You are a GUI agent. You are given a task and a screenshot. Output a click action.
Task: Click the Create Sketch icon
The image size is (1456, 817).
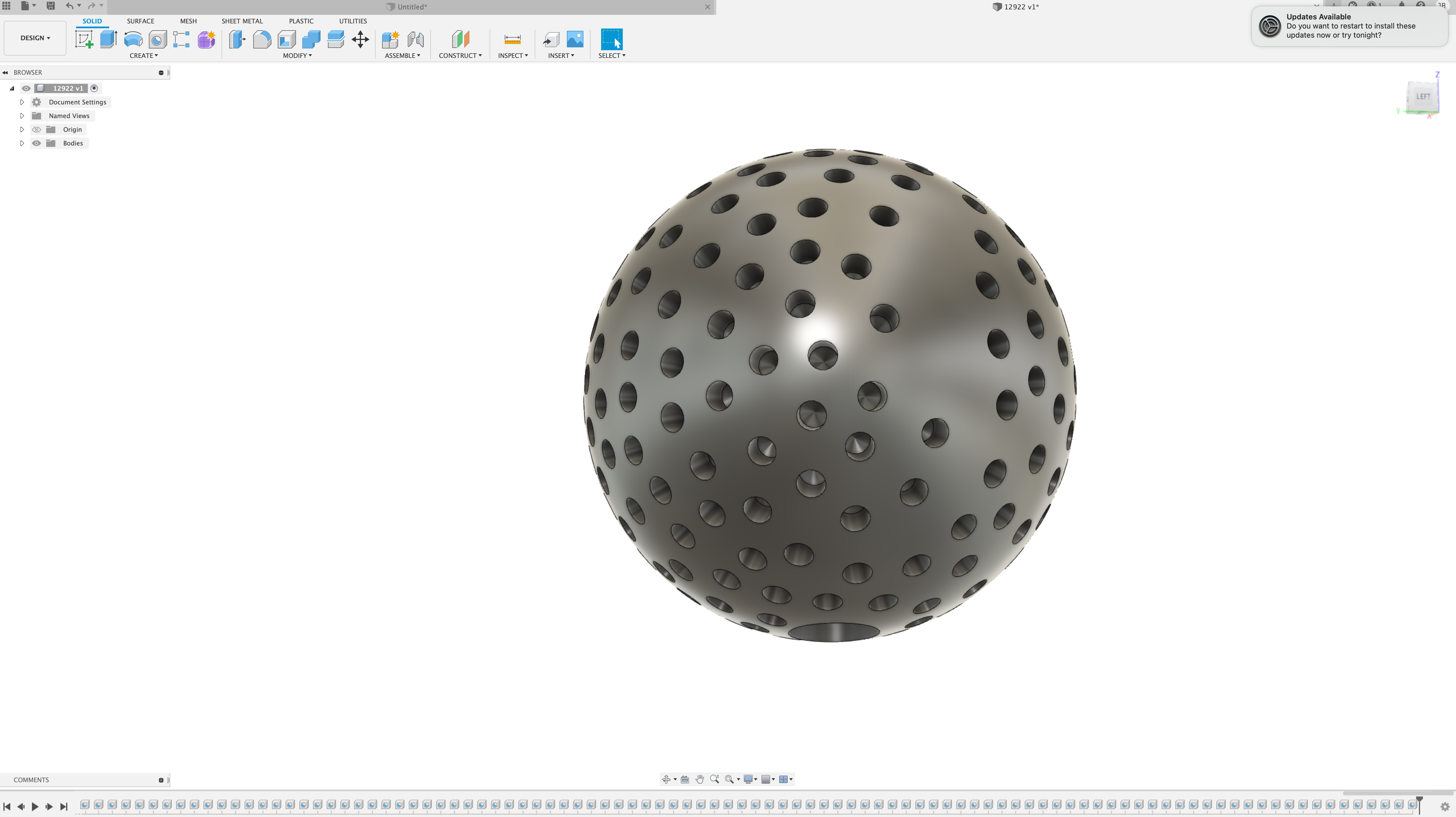[84, 40]
